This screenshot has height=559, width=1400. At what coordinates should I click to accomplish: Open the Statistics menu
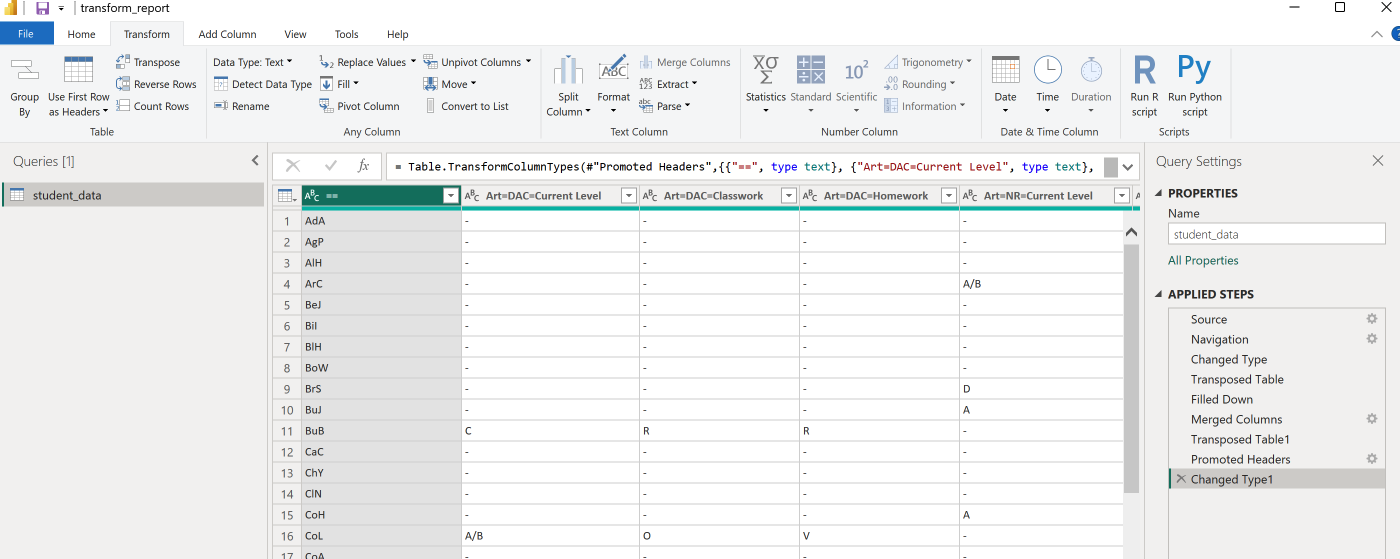pos(766,84)
